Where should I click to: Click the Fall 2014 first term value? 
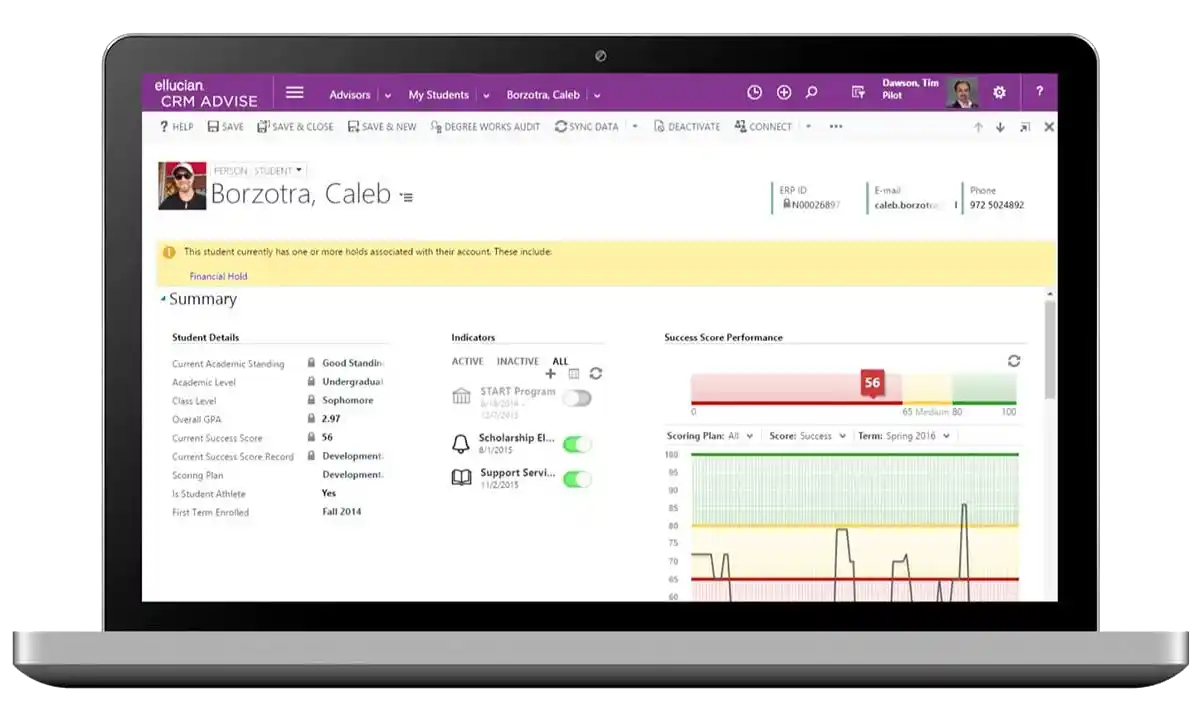pos(342,511)
